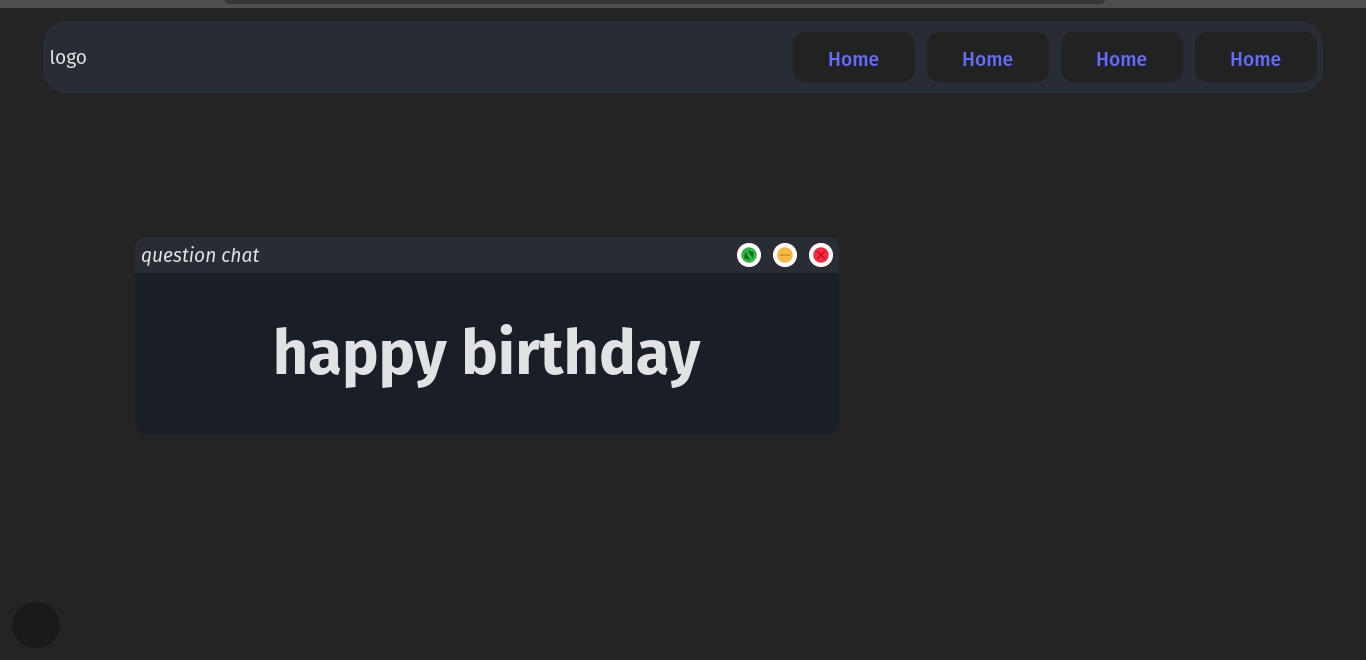Click the fourth, rightmost Home button
This screenshot has height=660, width=1366.
tap(1255, 58)
